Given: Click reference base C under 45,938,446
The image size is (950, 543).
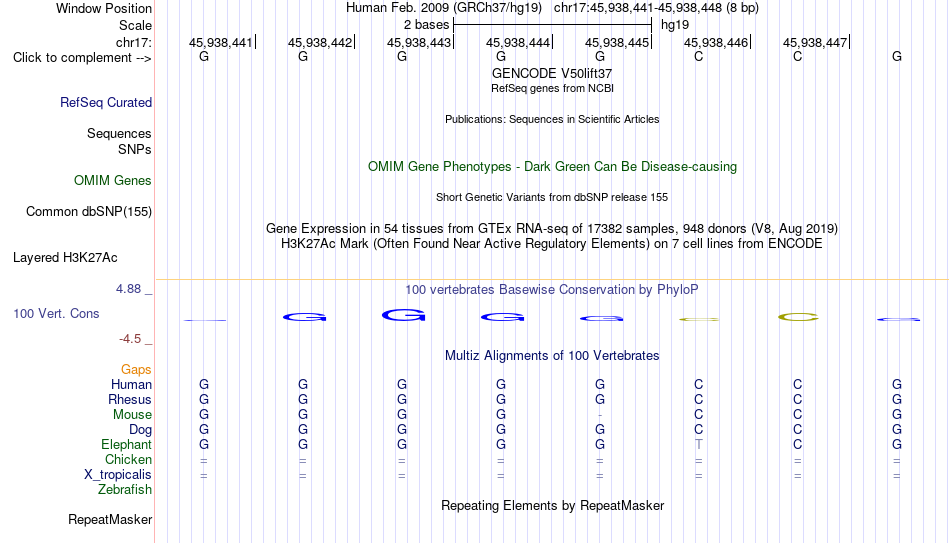Looking at the screenshot, I should click(699, 56).
